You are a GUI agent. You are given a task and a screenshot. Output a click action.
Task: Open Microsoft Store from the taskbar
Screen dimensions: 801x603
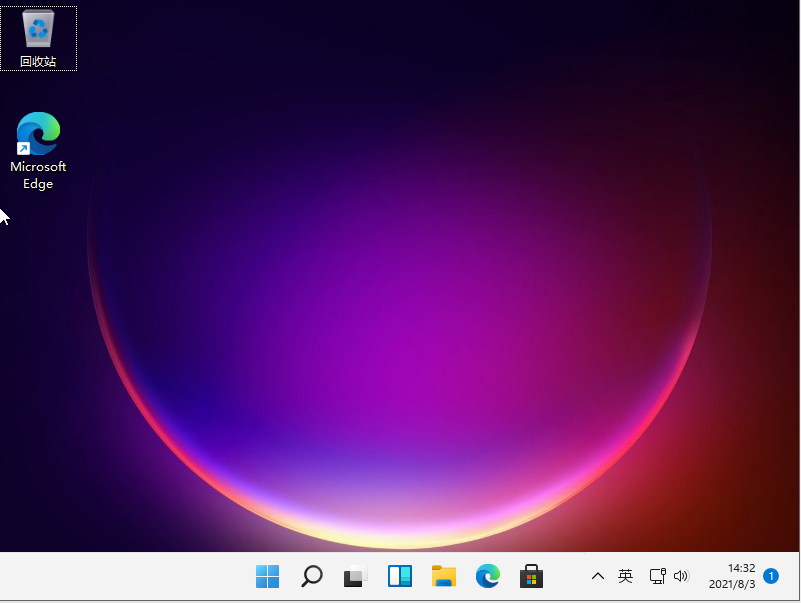click(x=531, y=576)
